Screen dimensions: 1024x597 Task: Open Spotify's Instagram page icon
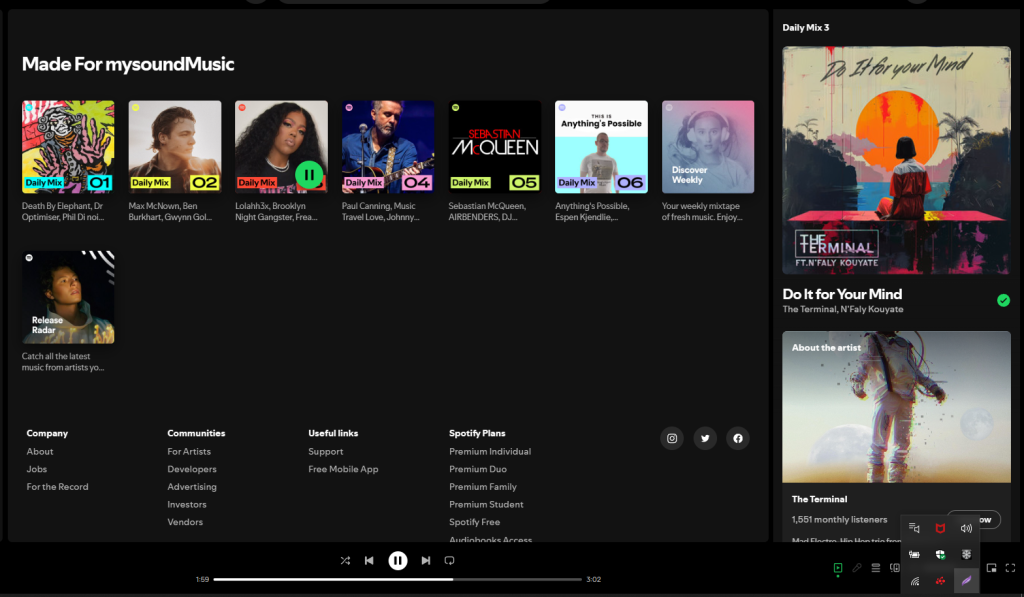coord(672,438)
